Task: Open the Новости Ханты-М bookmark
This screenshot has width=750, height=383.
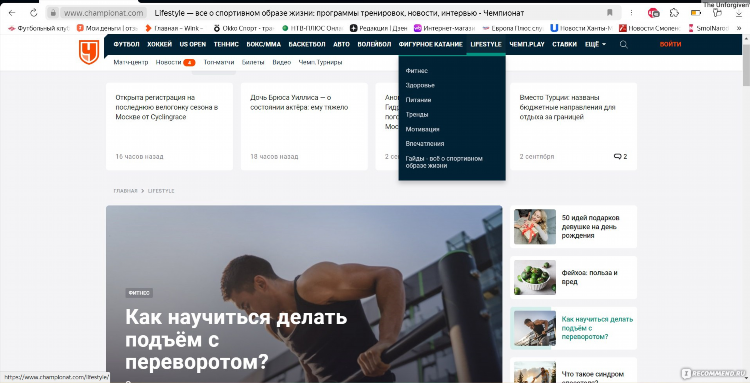Action: [x=581, y=28]
